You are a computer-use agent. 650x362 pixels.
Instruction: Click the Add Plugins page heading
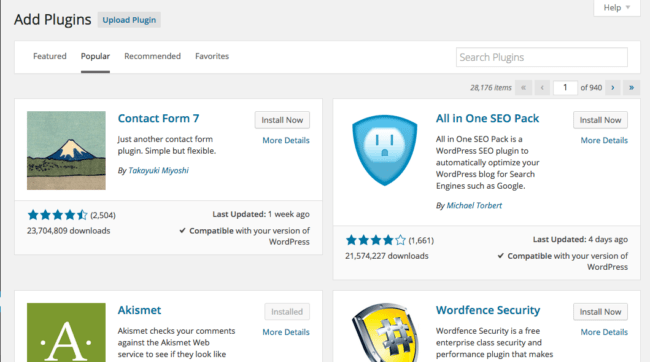pyautogui.click(x=53, y=19)
